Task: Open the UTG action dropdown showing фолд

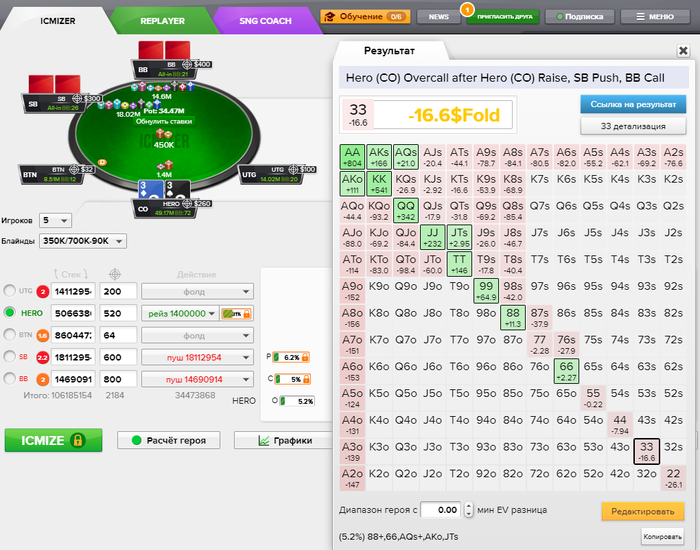Action: click(x=197, y=292)
